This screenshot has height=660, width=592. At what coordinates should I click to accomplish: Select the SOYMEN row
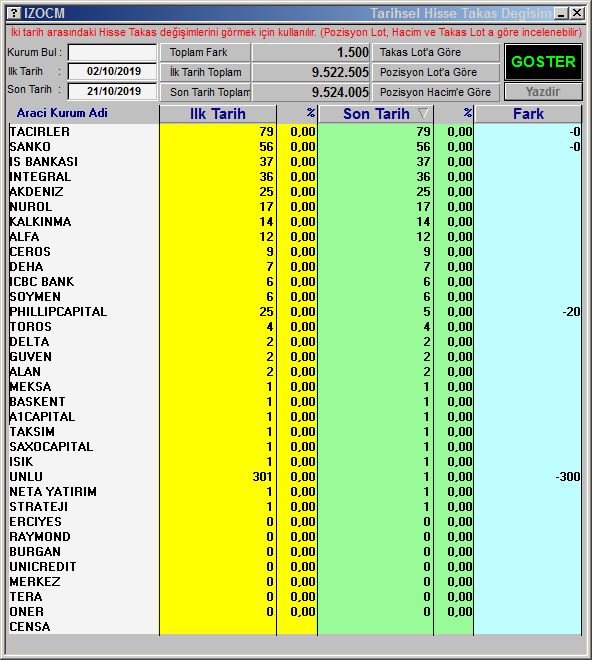tap(295, 297)
